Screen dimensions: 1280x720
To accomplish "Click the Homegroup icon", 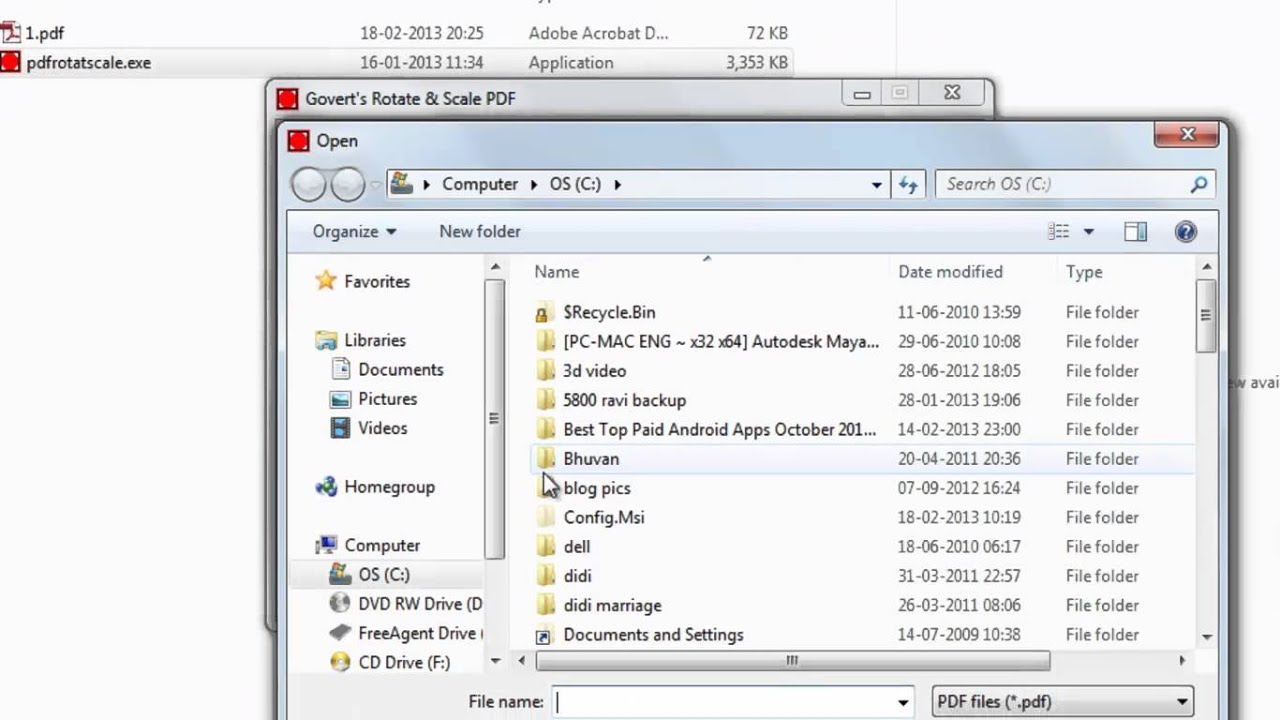I will [326, 487].
